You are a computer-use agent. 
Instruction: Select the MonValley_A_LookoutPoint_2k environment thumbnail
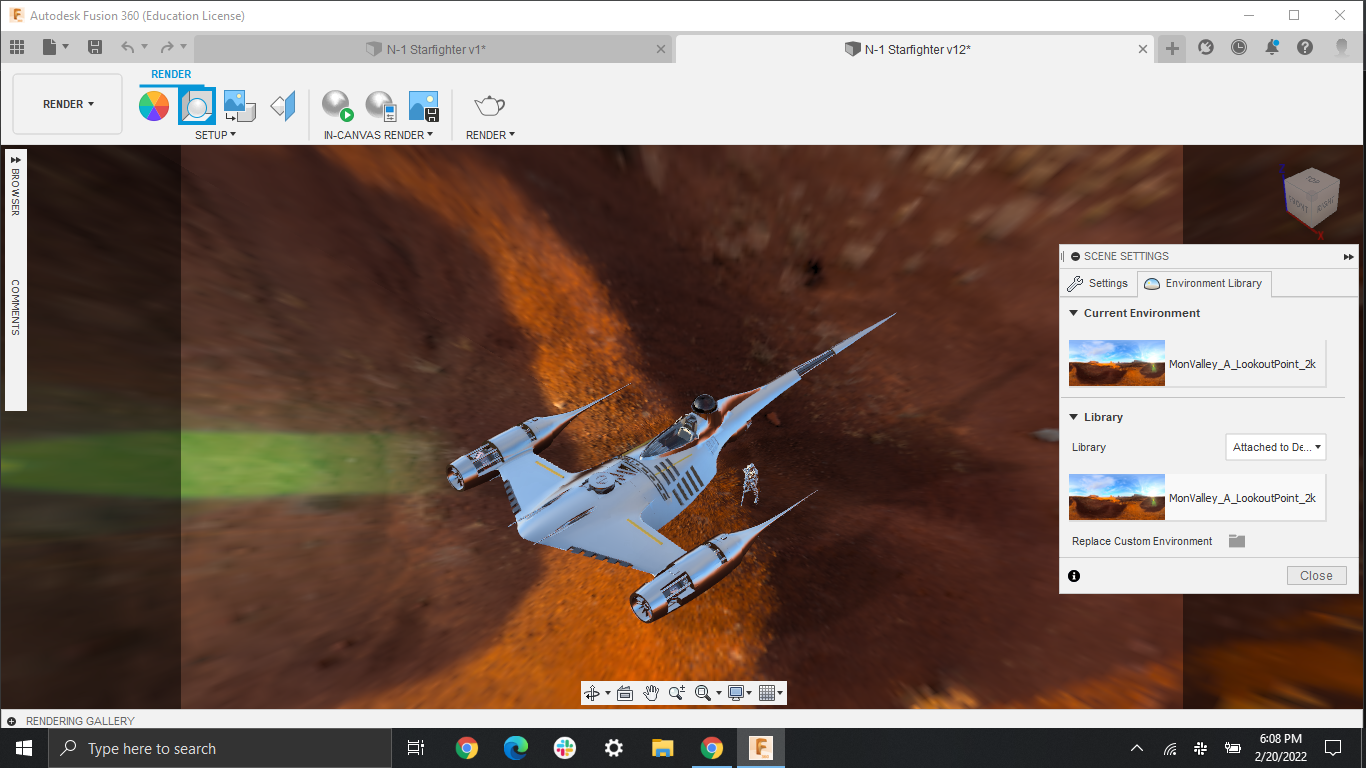click(1116, 497)
